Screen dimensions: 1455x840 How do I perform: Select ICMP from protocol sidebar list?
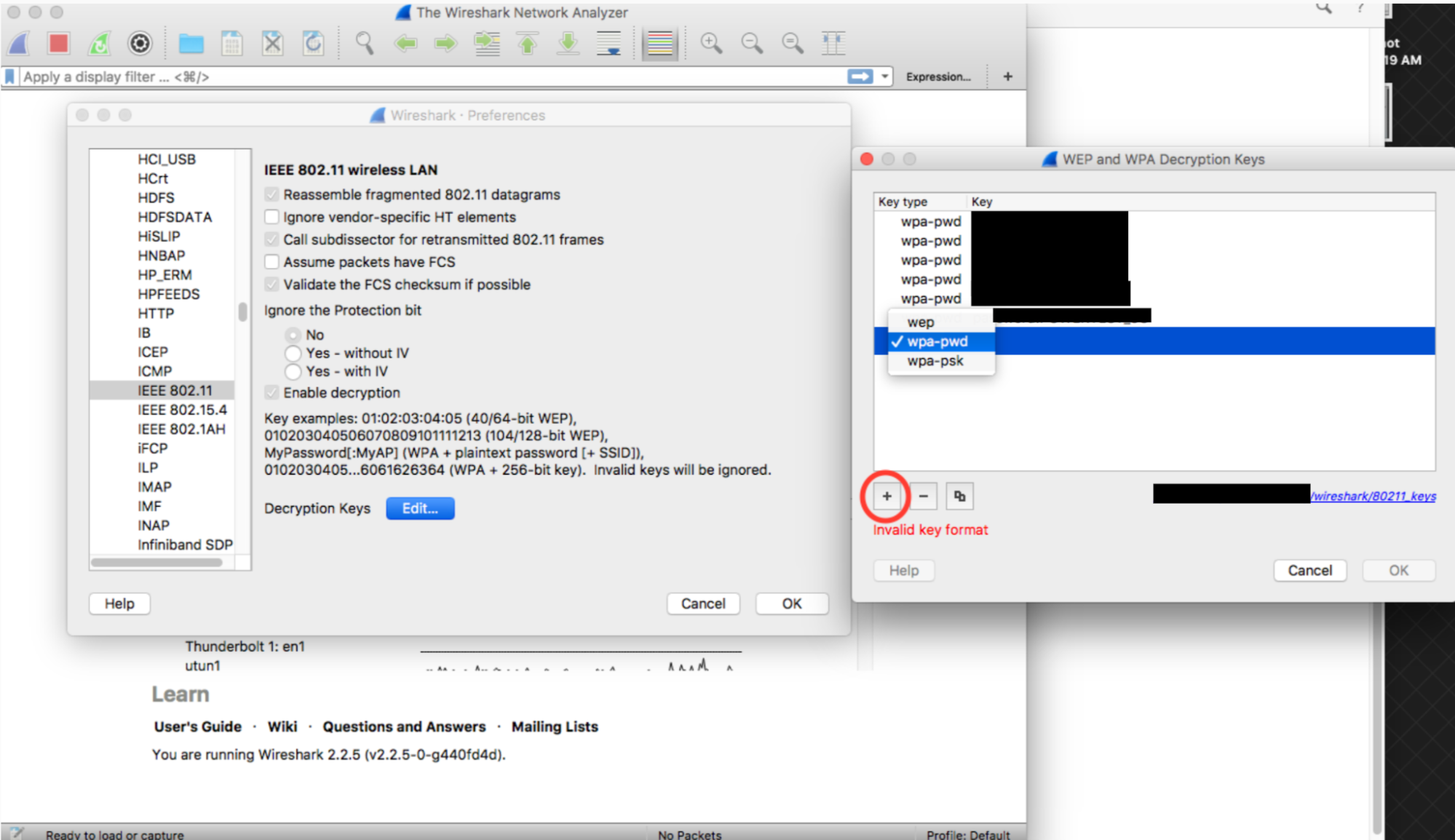155,369
